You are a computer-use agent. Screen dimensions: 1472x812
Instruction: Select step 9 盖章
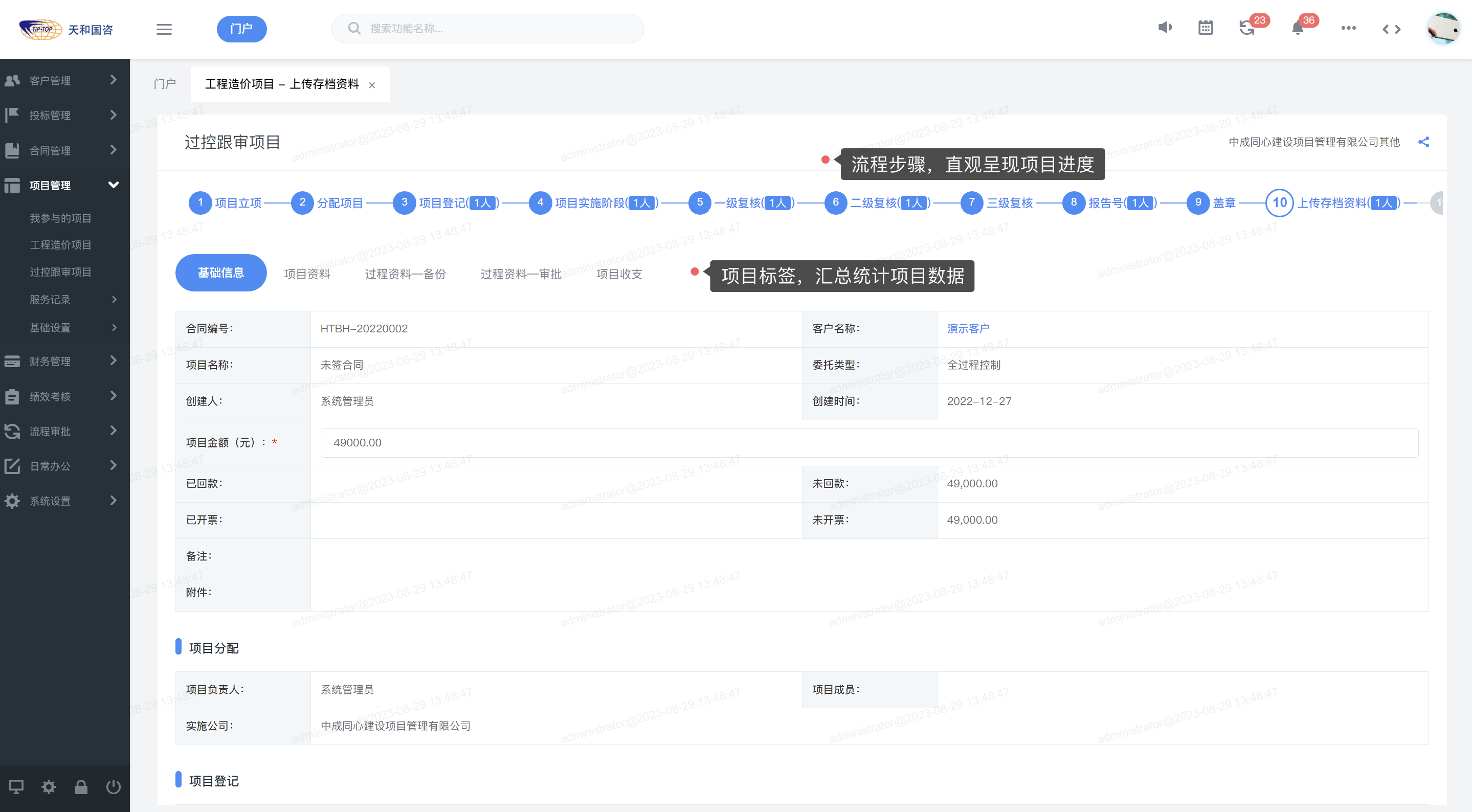pos(1211,202)
